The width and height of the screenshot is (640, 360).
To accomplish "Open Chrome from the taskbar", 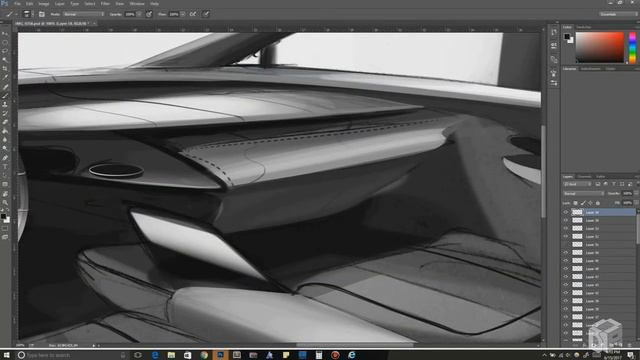I will (x=204, y=355).
